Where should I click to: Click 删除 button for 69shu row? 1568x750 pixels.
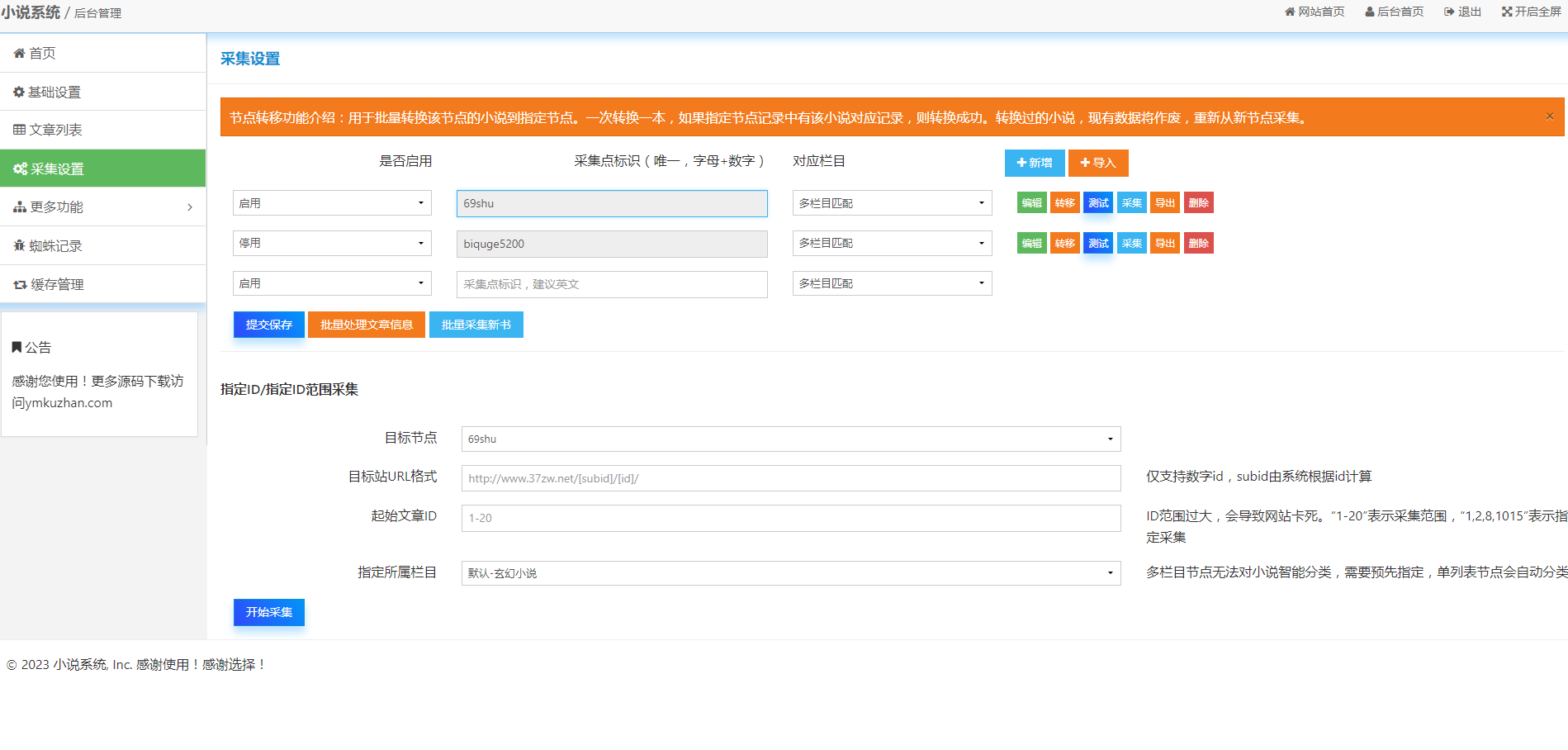[1199, 203]
